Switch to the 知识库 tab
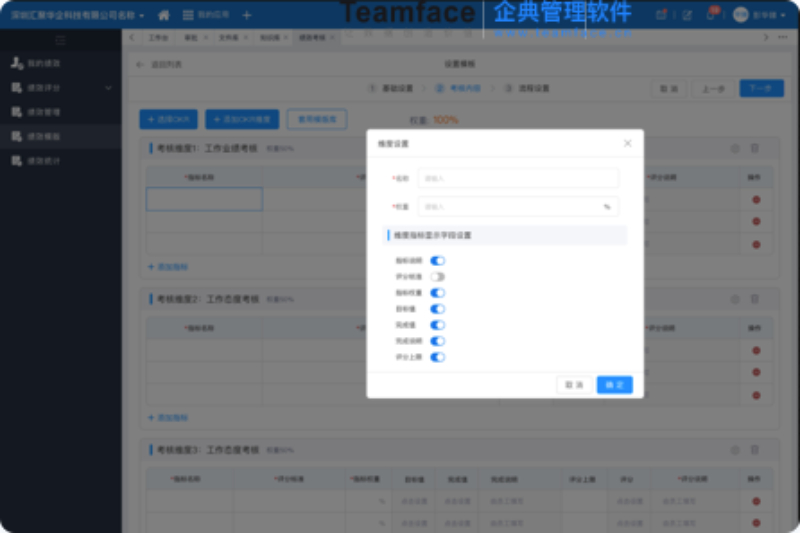The image size is (800, 533). pos(269,38)
